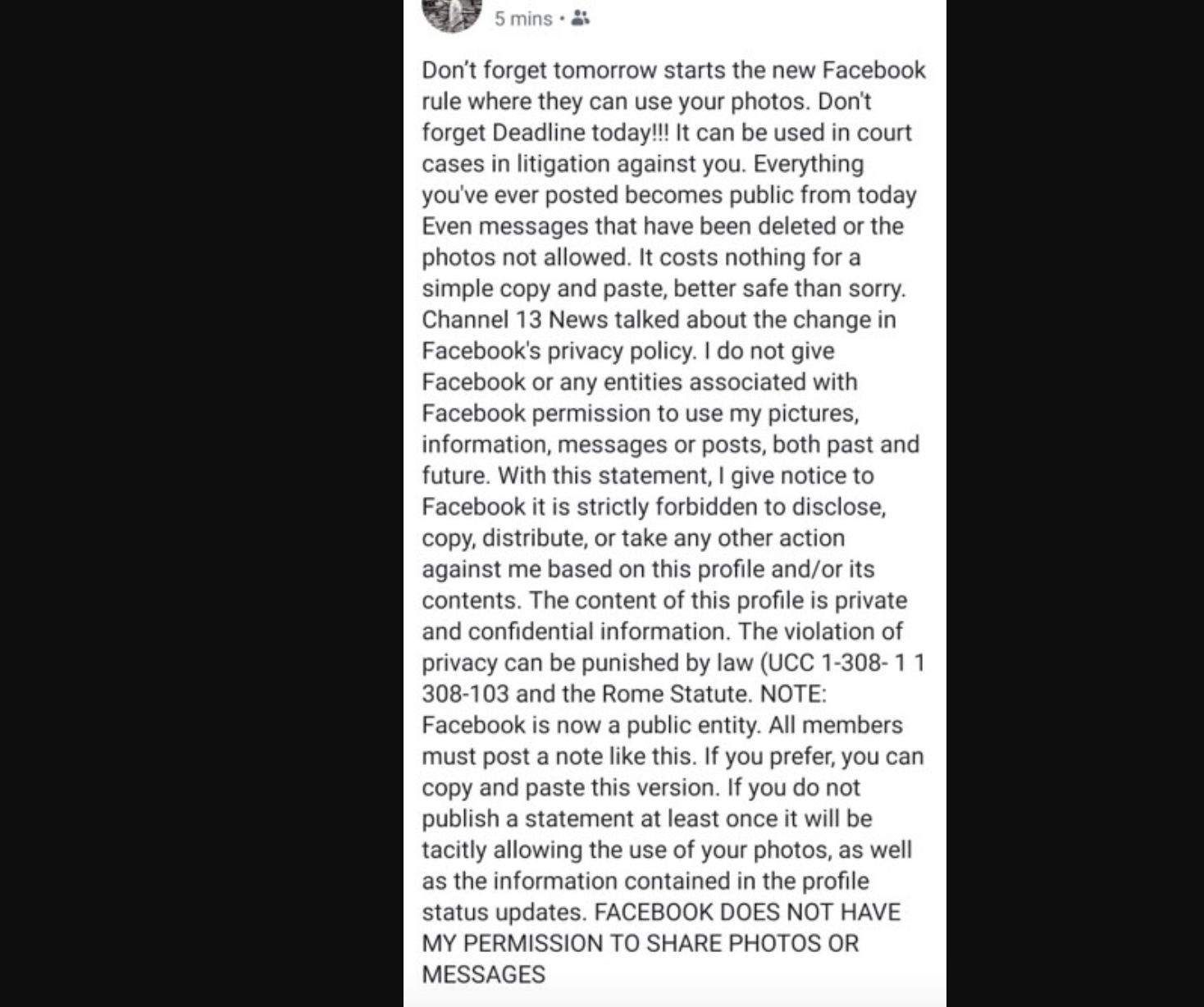Click the words 'Rome Statute'
This screenshot has height=1007, width=1204.
(x=676, y=694)
